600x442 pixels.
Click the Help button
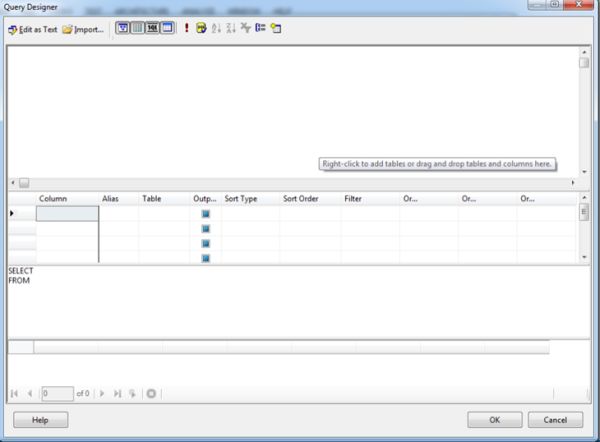(41, 420)
